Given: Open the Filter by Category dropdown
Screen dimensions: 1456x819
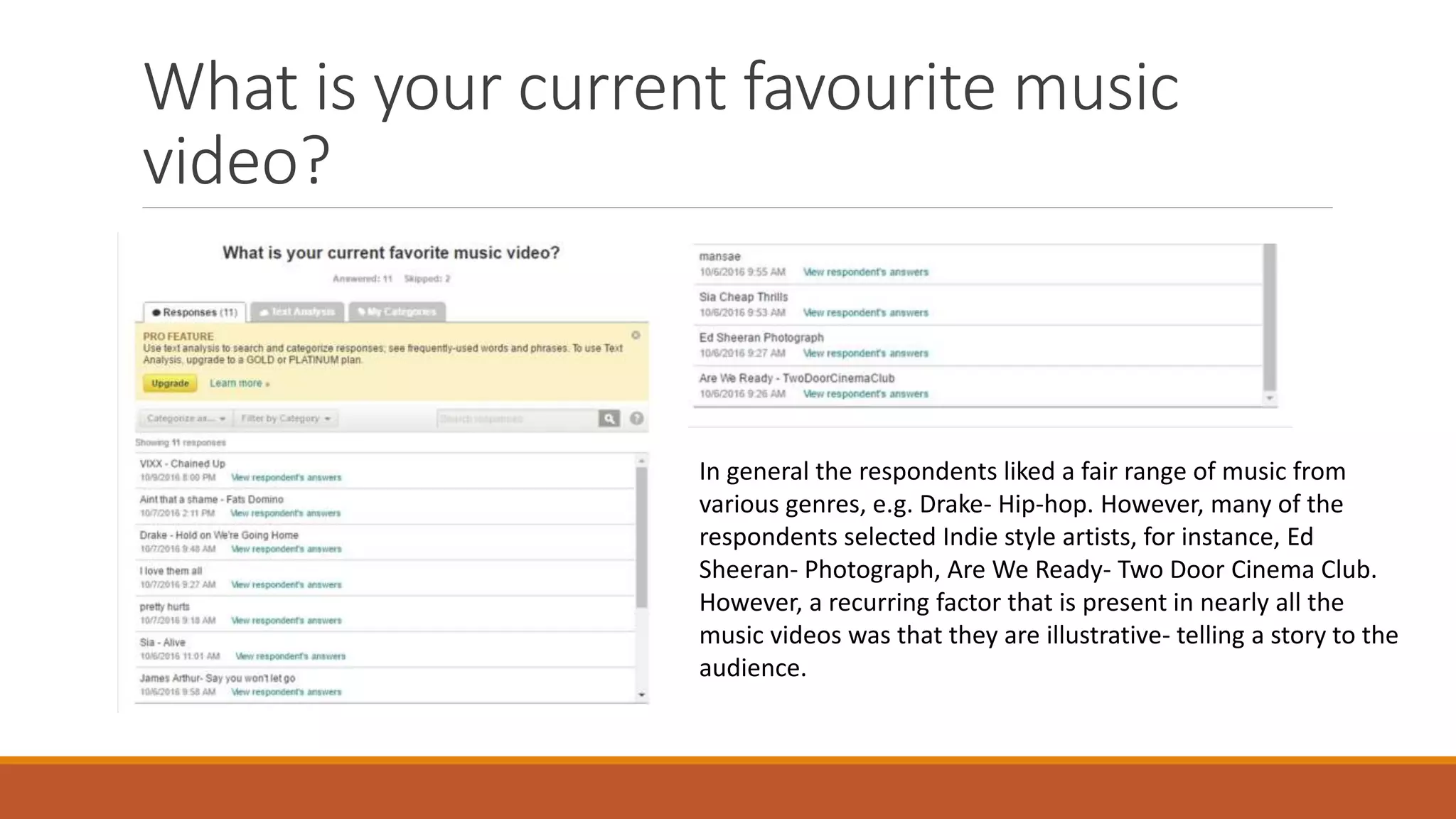Looking at the screenshot, I should tap(286, 419).
